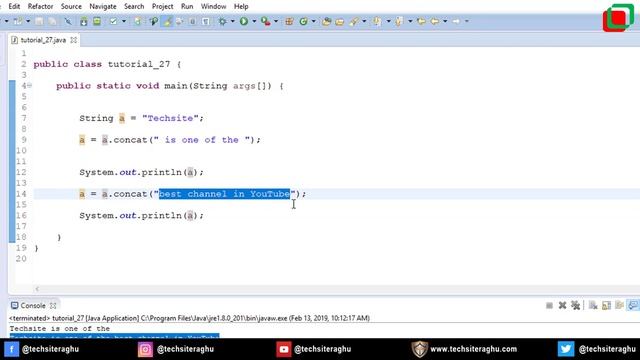Click the Next Annotation icon

click(377, 21)
